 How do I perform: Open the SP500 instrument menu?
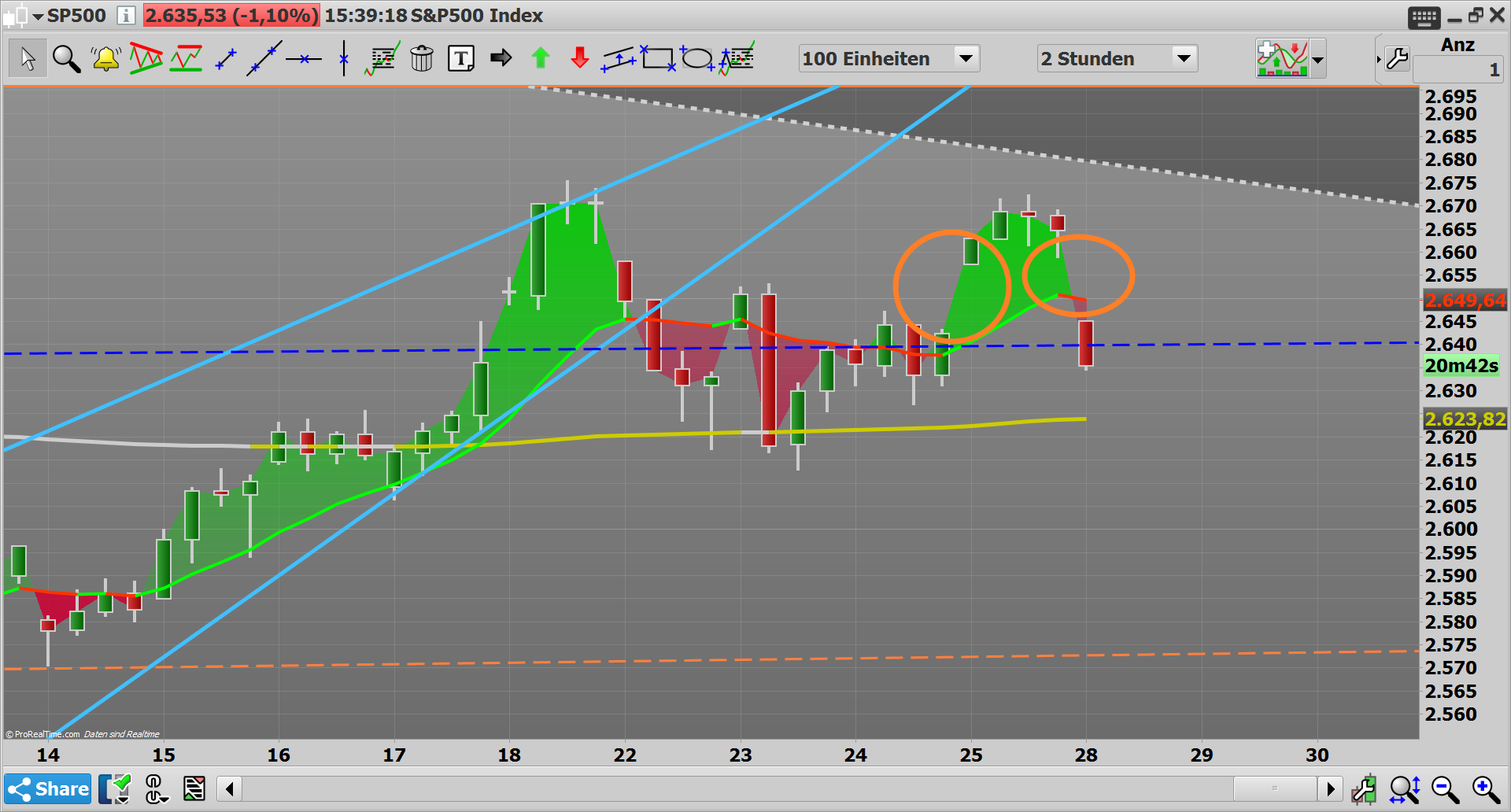pos(76,15)
